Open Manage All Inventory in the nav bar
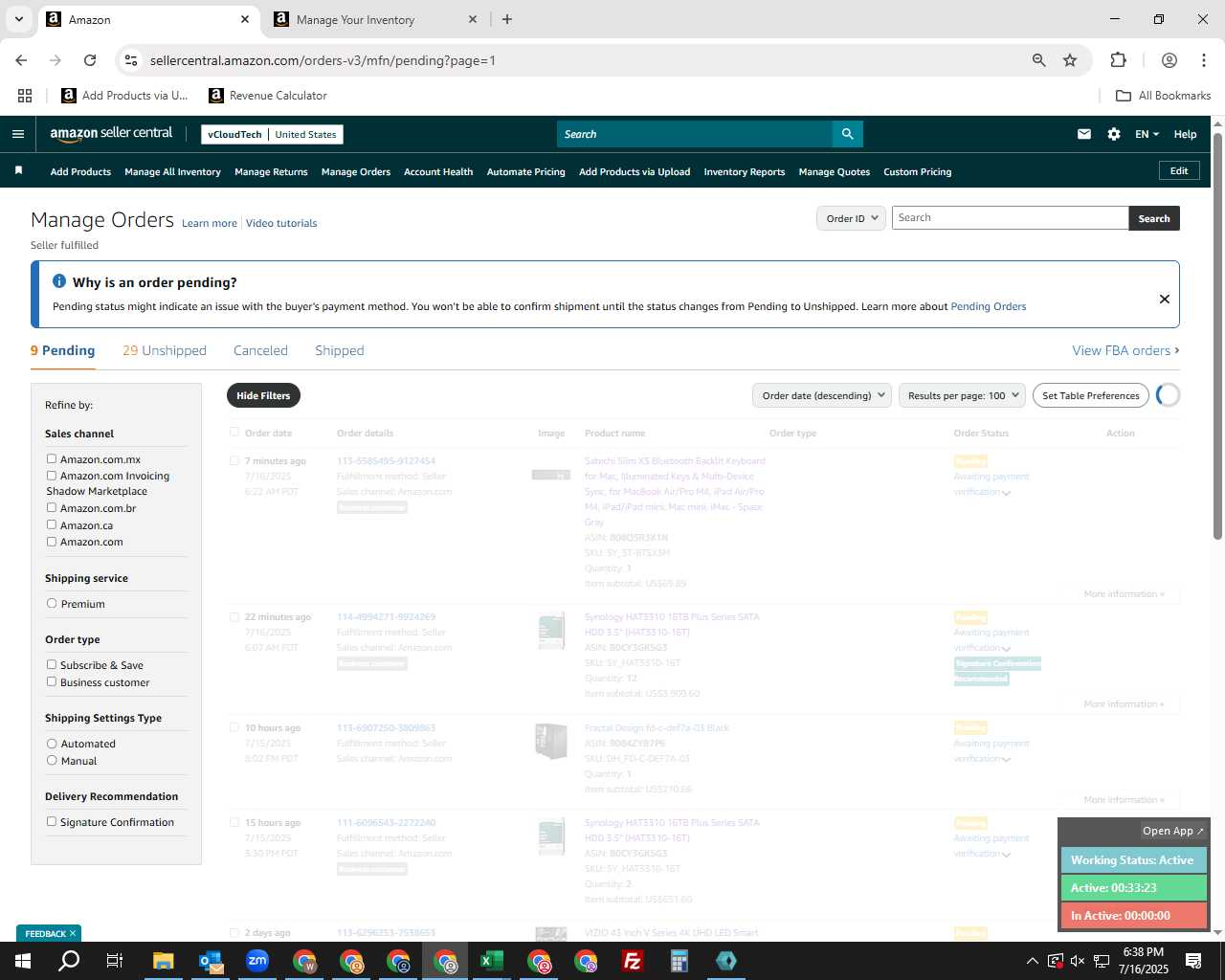The image size is (1225, 980). coord(172,172)
